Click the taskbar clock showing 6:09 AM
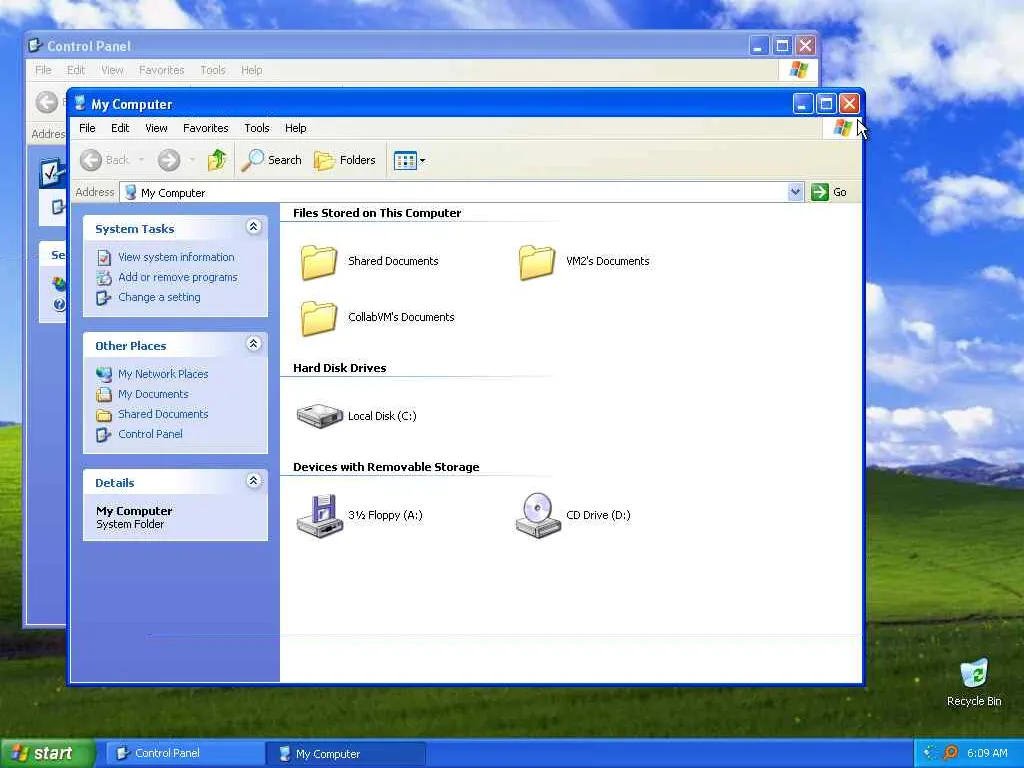Viewport: 1024px width, 768px height. pos(987,753)
